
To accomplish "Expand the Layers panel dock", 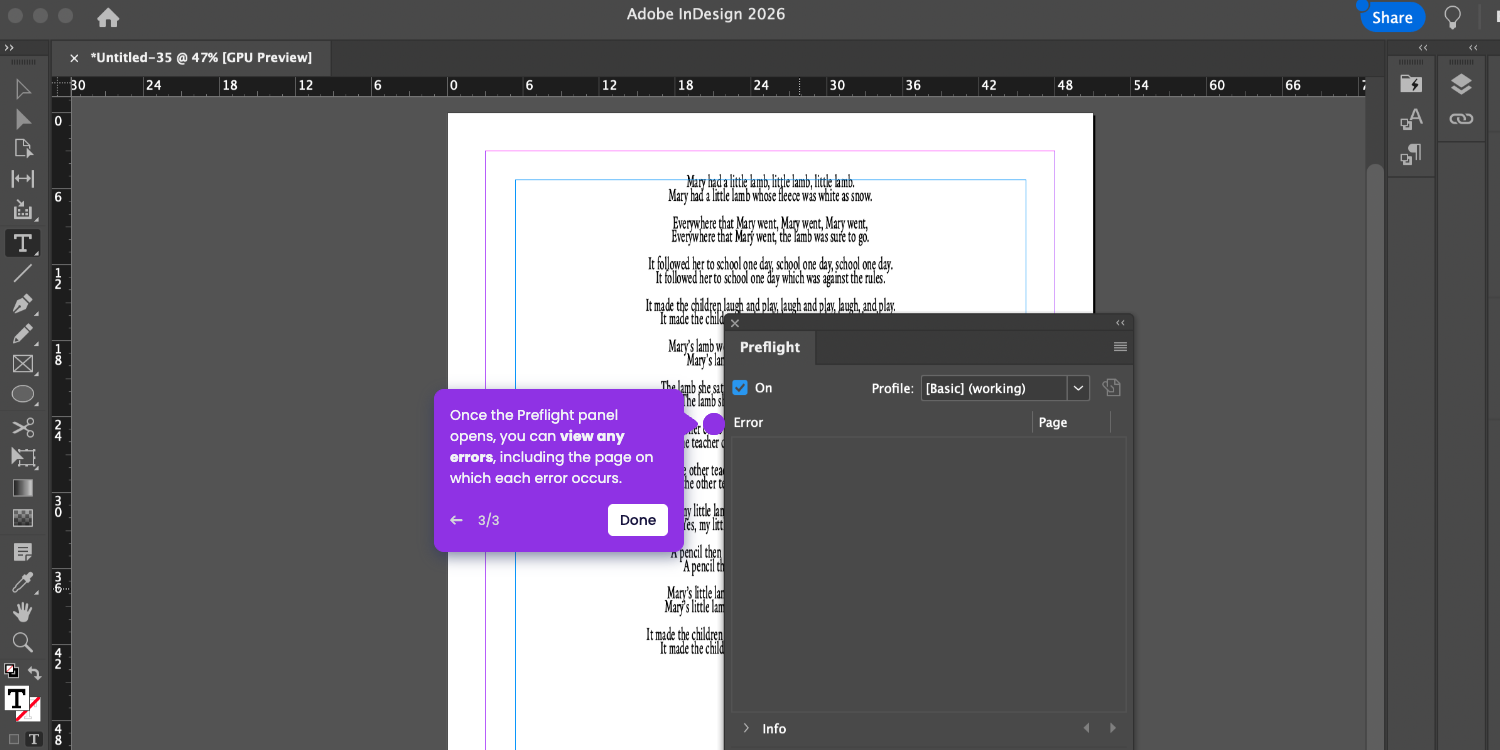I will pyautogui.click(x=1472, y=48).
